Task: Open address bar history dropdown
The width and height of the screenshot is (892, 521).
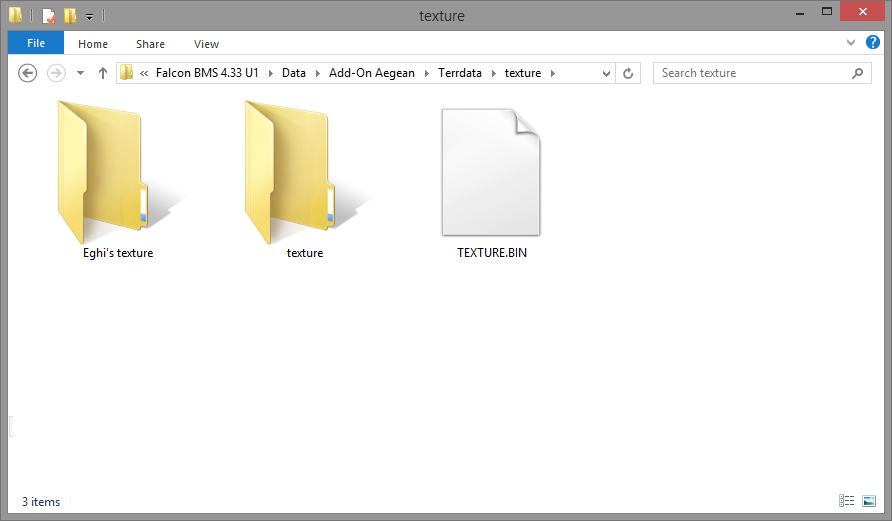Action: coord(606,73)
